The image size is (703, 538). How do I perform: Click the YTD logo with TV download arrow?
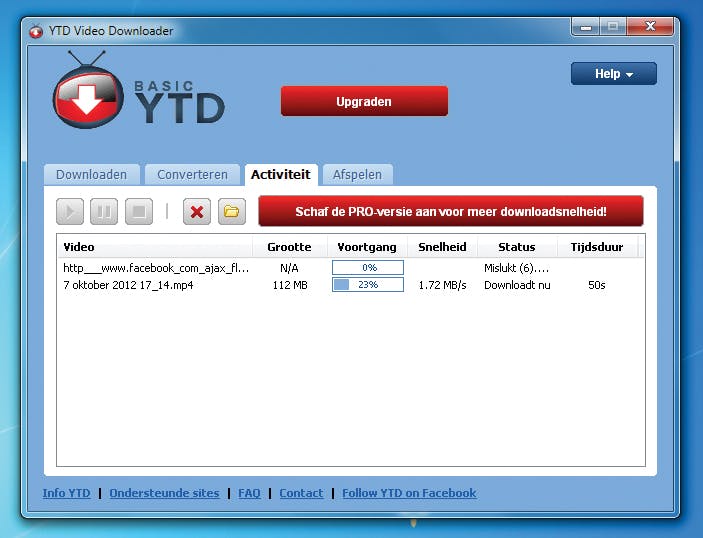[88, 91]
